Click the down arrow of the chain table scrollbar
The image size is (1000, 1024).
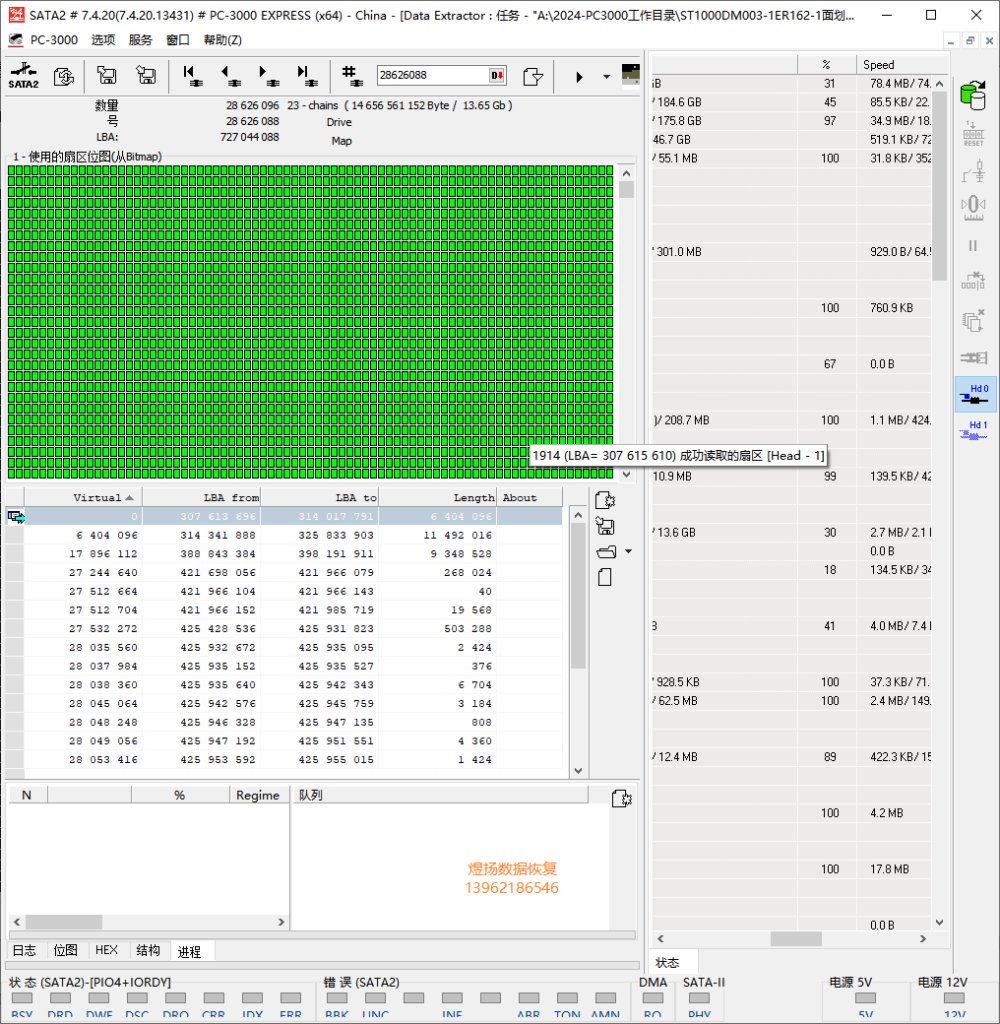click(x=578, y=771)
